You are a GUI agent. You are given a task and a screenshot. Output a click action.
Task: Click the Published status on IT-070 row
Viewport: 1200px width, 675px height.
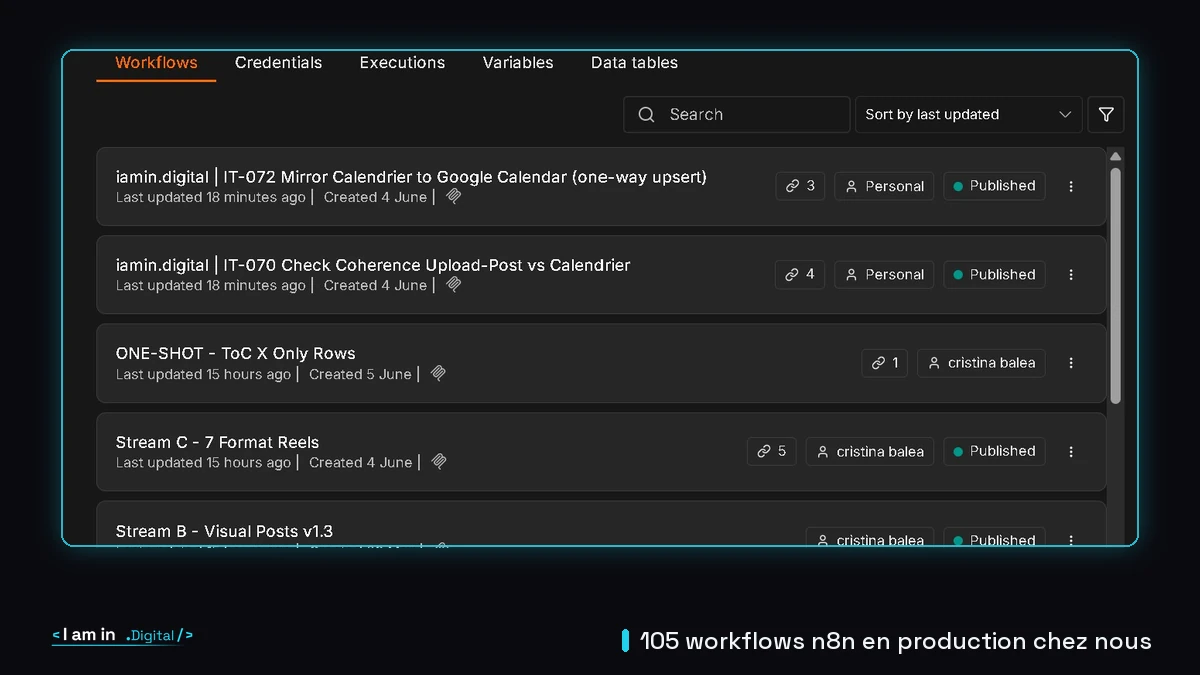click(994, 274)
